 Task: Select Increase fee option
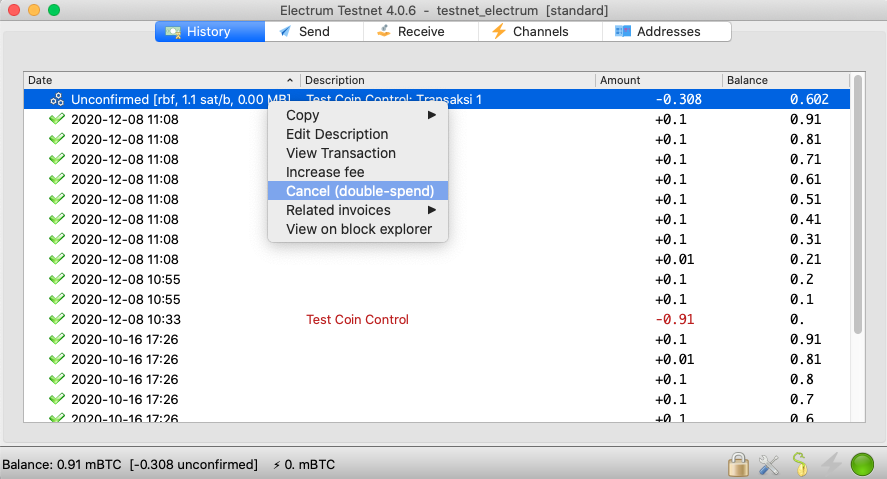(358, 172)
